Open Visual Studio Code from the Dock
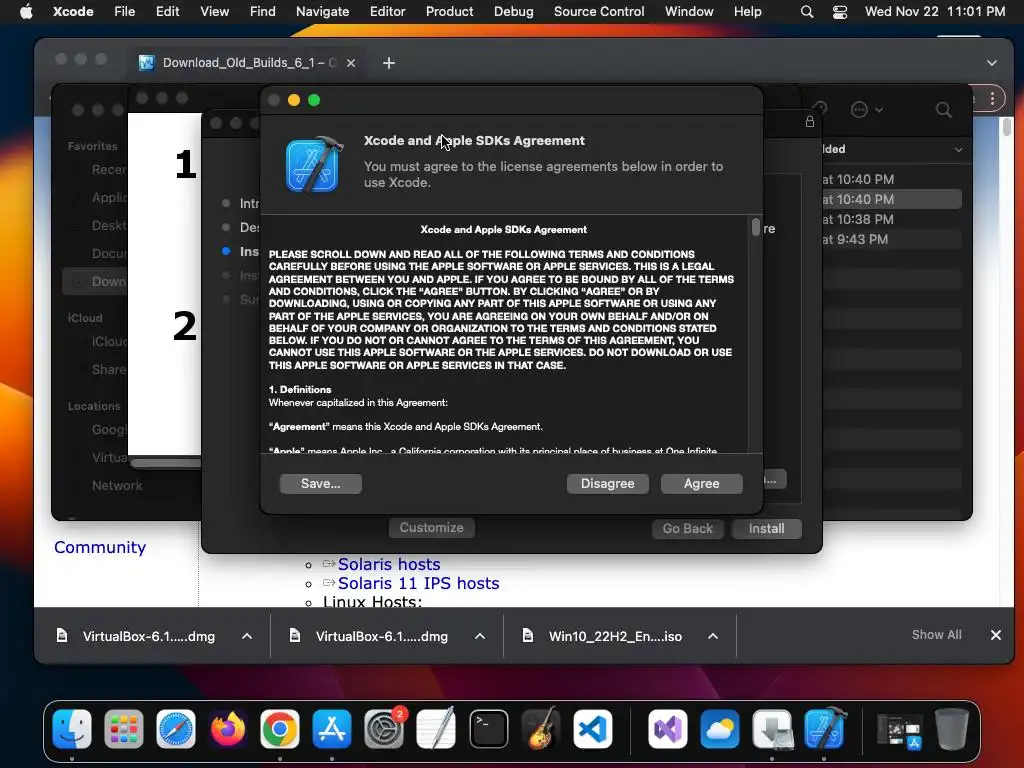Image resolution: width=1024 pixels, height=768 pixels. [x=593, y=728]
